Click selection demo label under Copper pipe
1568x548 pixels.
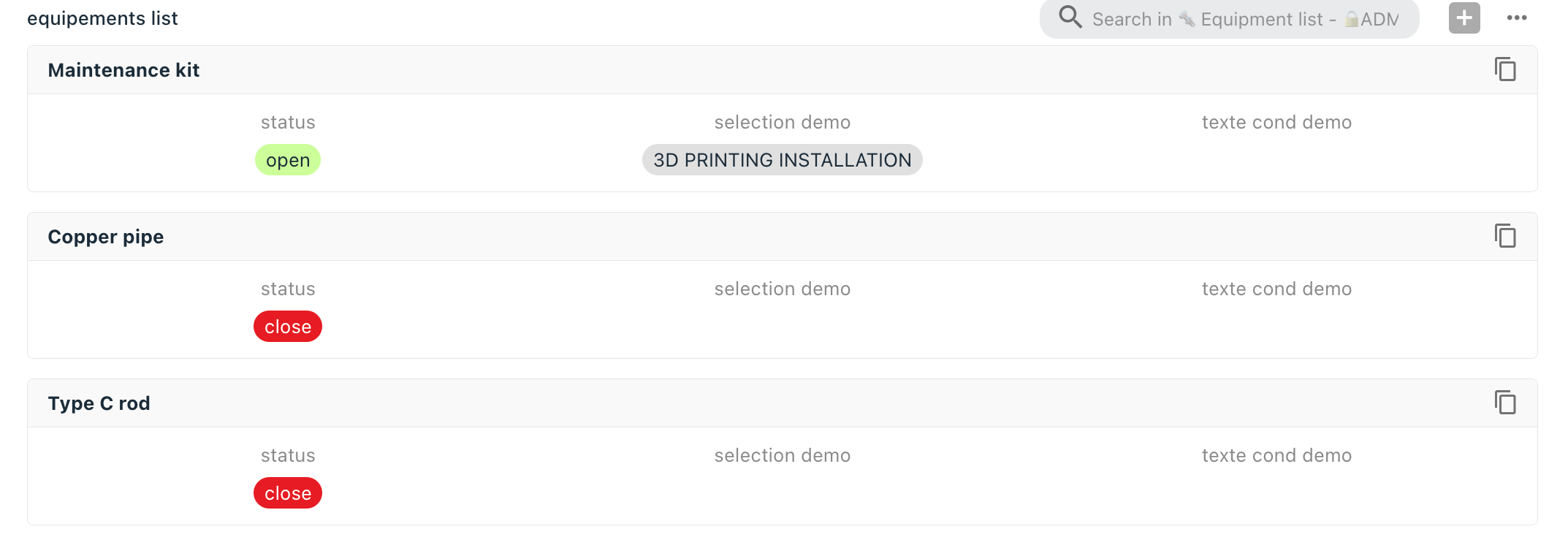click(783, 289)
